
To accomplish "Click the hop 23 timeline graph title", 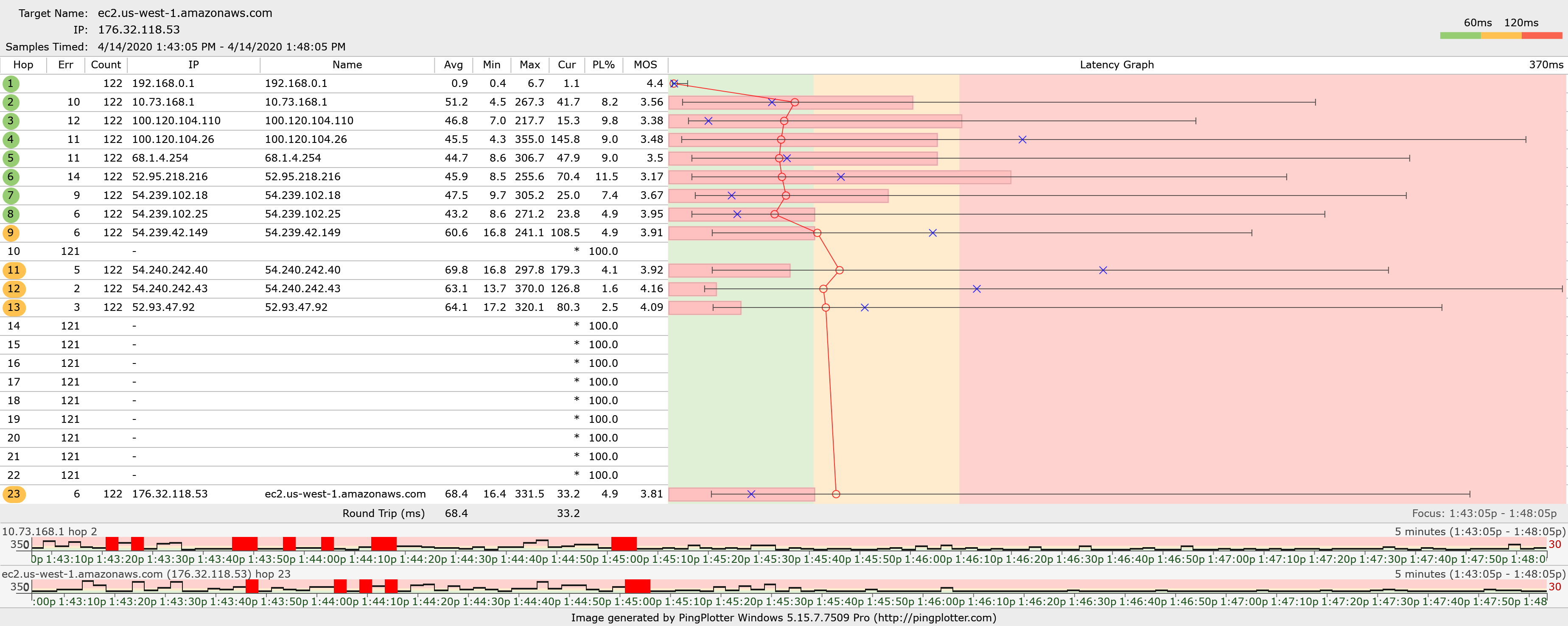I will pyautogui.click(x=146, y=574).
